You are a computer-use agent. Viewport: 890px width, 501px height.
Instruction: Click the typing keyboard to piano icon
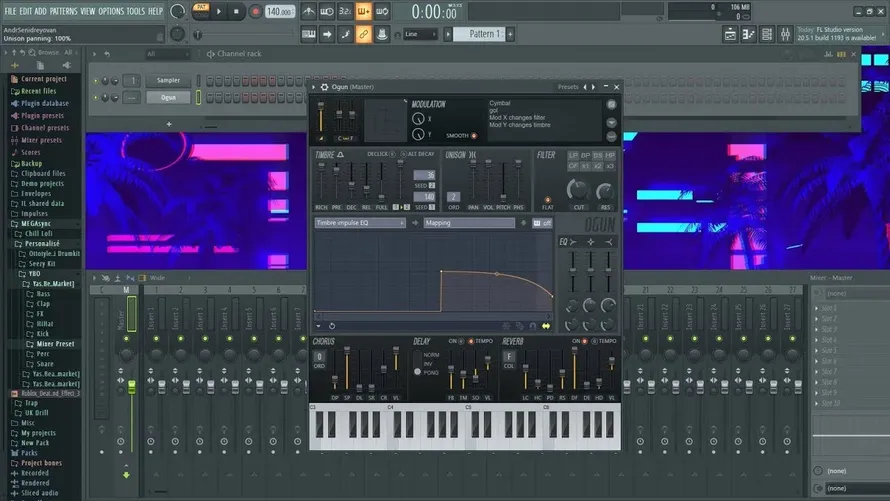[308, 34]
